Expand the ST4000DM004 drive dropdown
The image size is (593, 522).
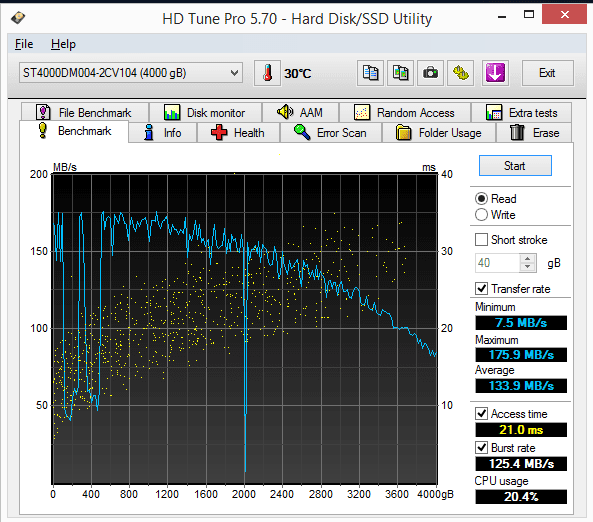click(131, 73)
